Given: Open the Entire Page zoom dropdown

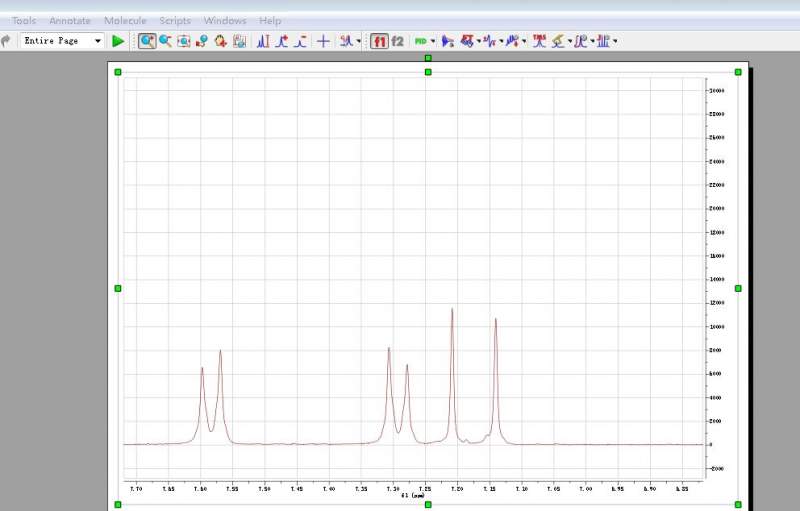Looking at the screenshot, I should click(x=62, y=41).
